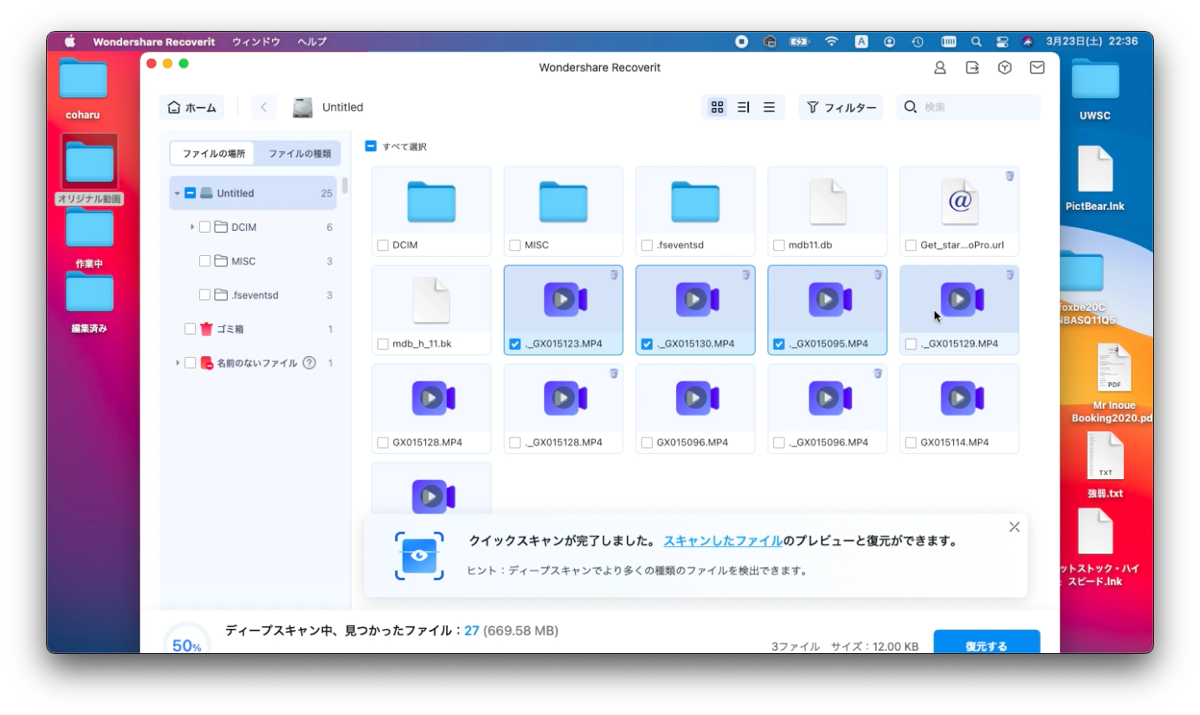Open Spotlight search in the menu bar
The height and width of the screenshot is (715, 1200).
(x=976, y=42)
